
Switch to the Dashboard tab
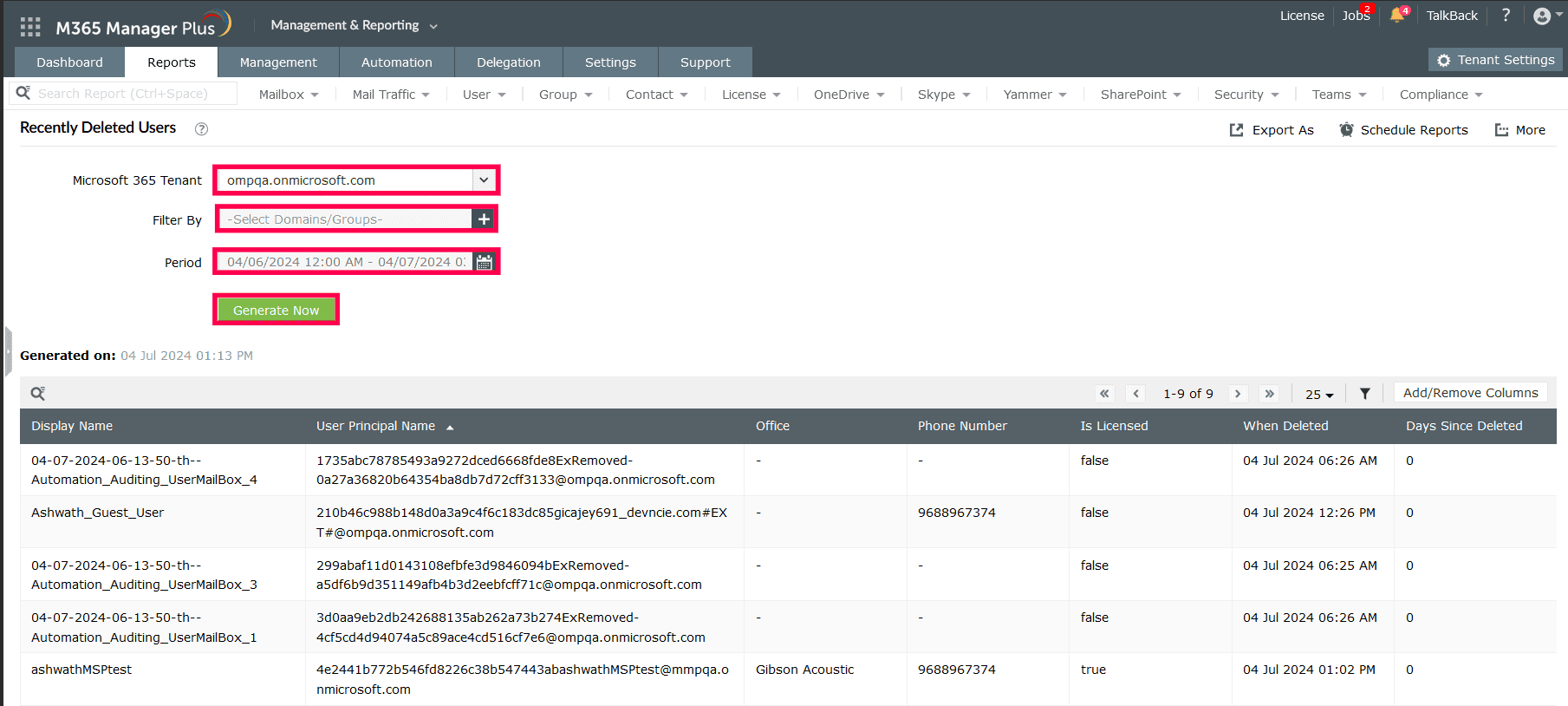[x=69, y=62]
